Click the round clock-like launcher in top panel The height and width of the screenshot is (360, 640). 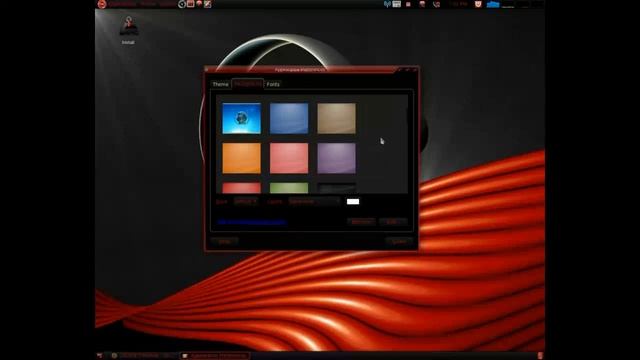(x=182, y=4)
